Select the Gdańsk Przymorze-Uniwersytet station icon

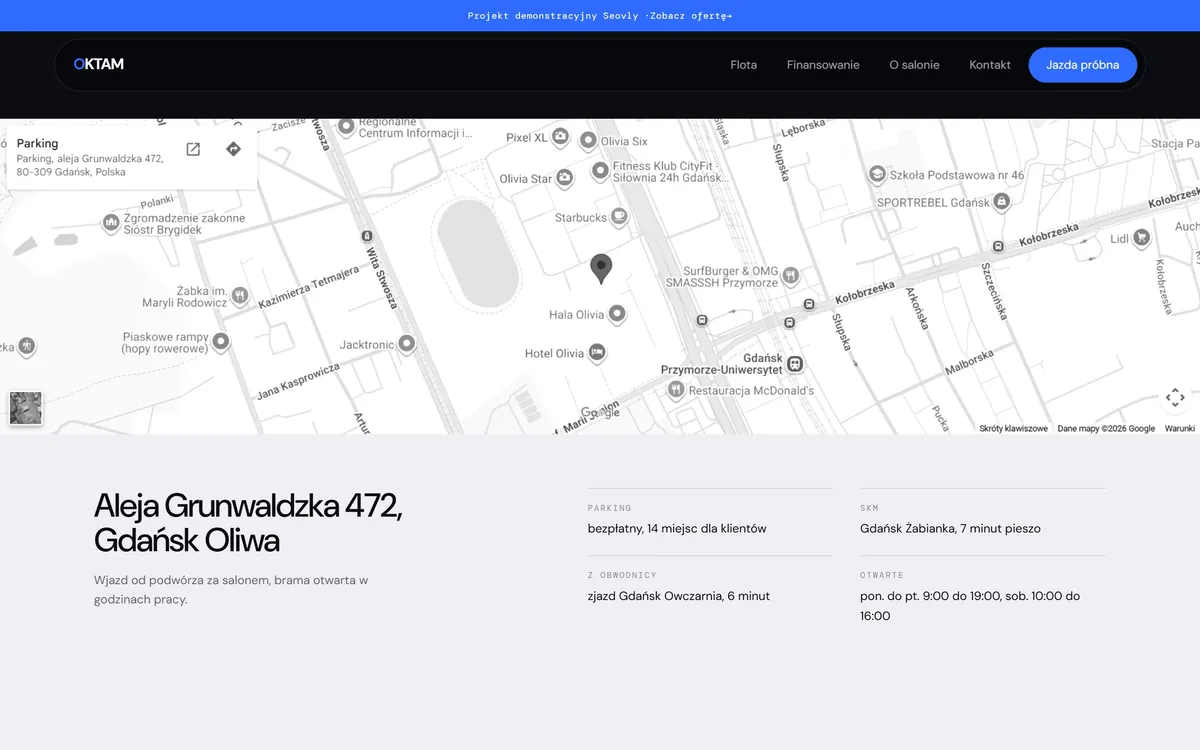795,363
